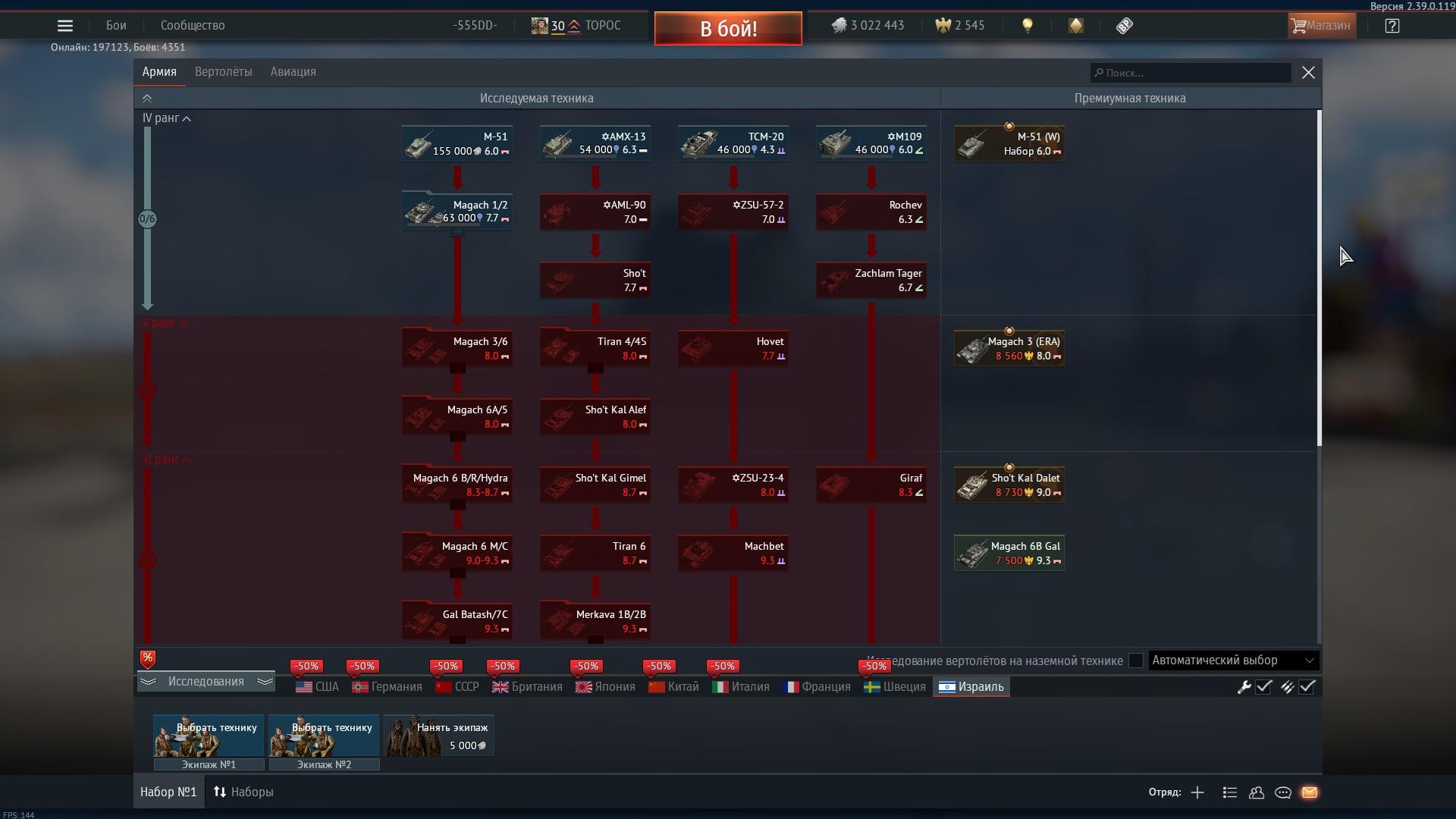Select the Zachlam Tager vehicle card

(x=871, y=280)
